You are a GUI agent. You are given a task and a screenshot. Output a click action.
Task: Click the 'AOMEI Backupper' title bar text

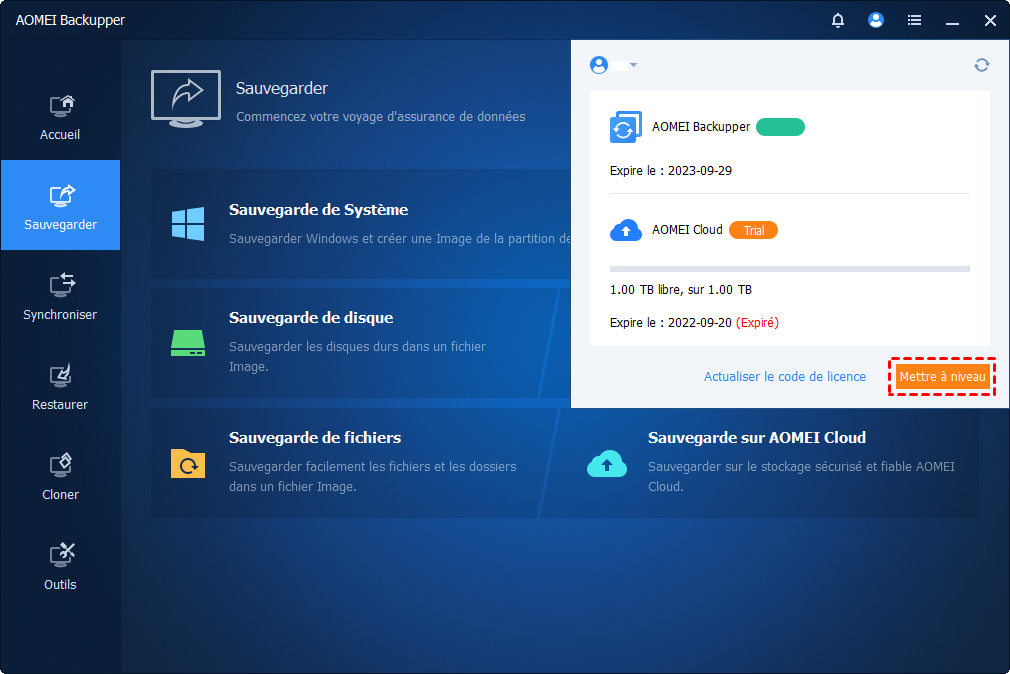pyautogui.click(x=70, y=20)
